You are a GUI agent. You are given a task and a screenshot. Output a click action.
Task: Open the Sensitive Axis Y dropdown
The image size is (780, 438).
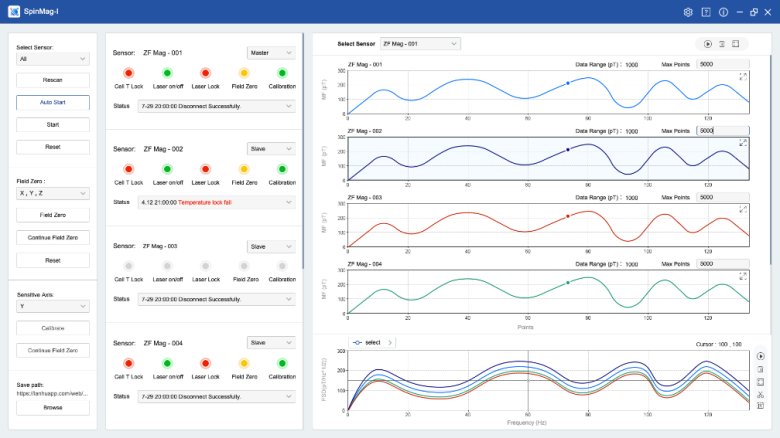click(53, 307)
